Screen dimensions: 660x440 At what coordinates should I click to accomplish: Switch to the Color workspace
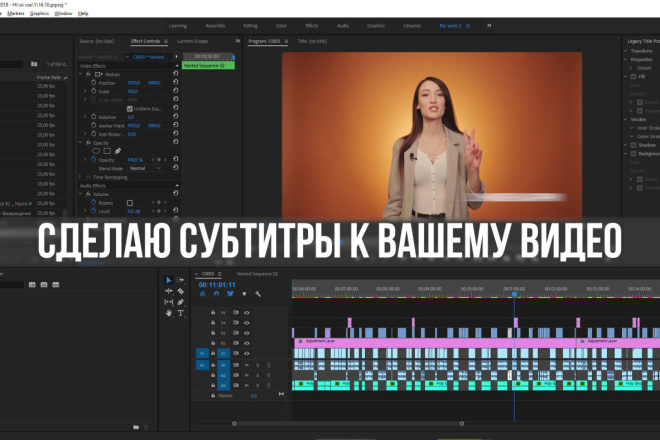[x=281, y=26]
